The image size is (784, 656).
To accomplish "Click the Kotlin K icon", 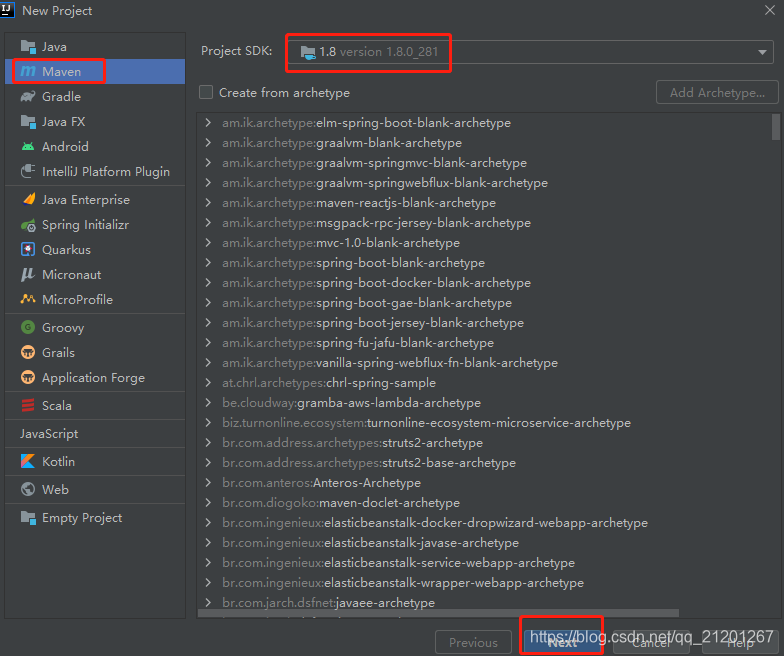I will point(28,462).
